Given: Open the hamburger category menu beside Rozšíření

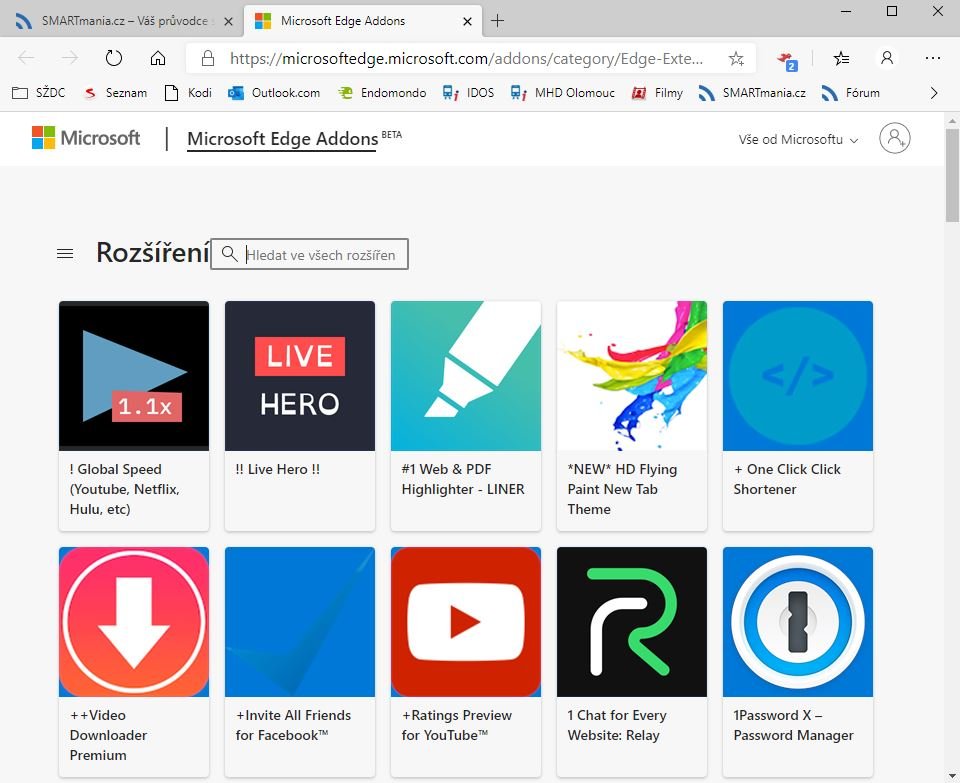Looking at the screenshot, I should coord(65,253).
